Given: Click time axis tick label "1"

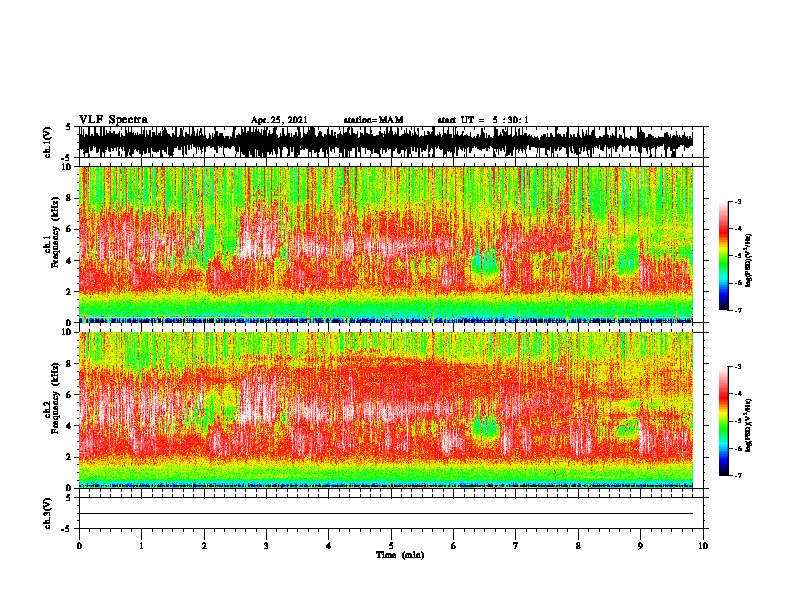Looking at the screenshot, I should [x=141, y=546].
